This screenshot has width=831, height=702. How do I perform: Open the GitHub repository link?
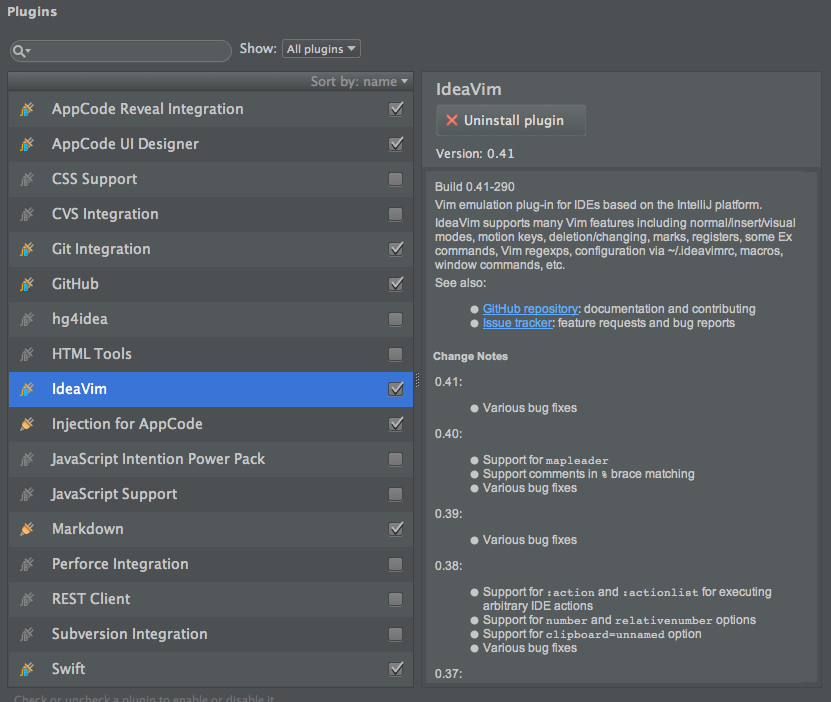click(x=530, y=309)
